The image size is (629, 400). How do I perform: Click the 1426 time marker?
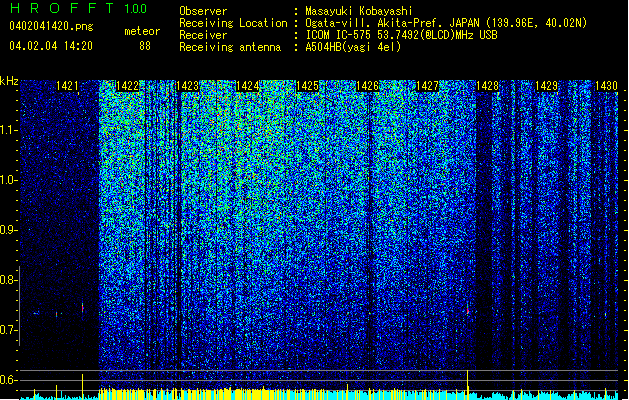click(x=367, y=86)
